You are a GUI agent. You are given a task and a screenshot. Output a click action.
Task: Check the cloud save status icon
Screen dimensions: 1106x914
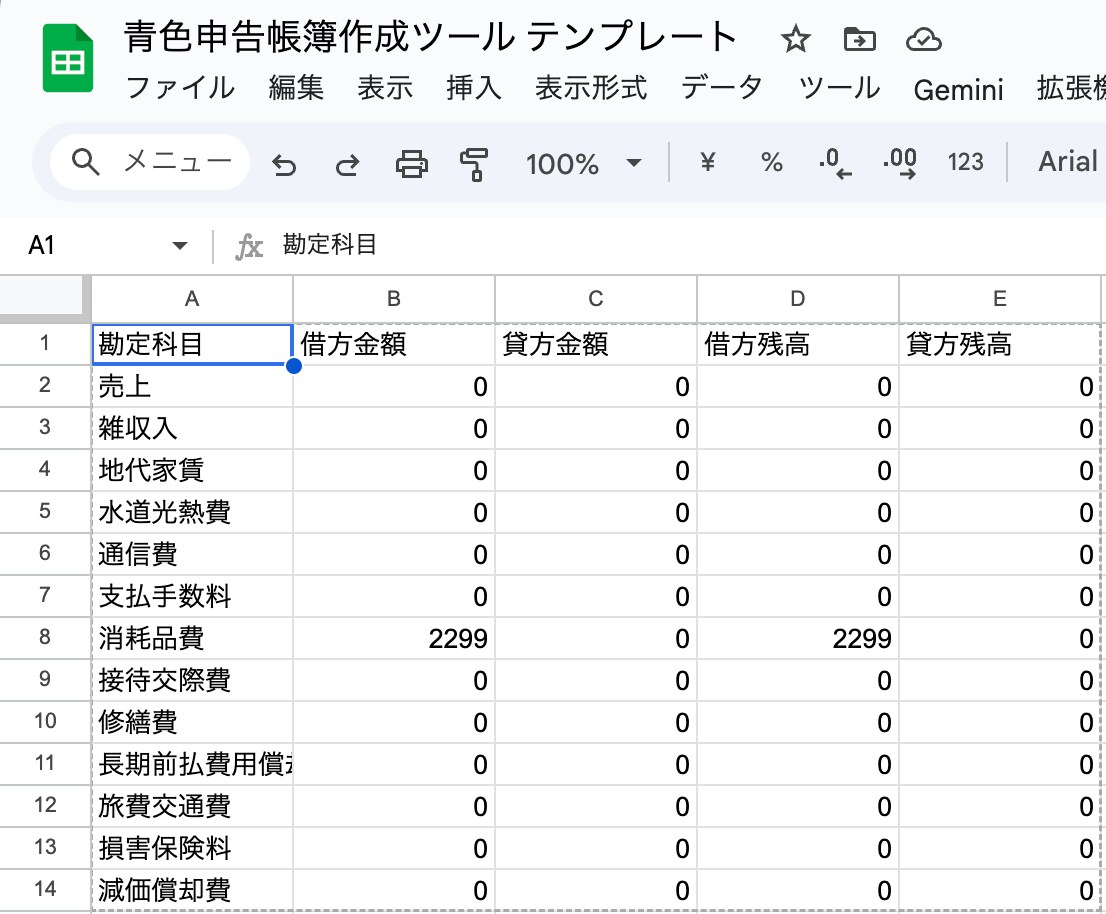coord(923,39)
